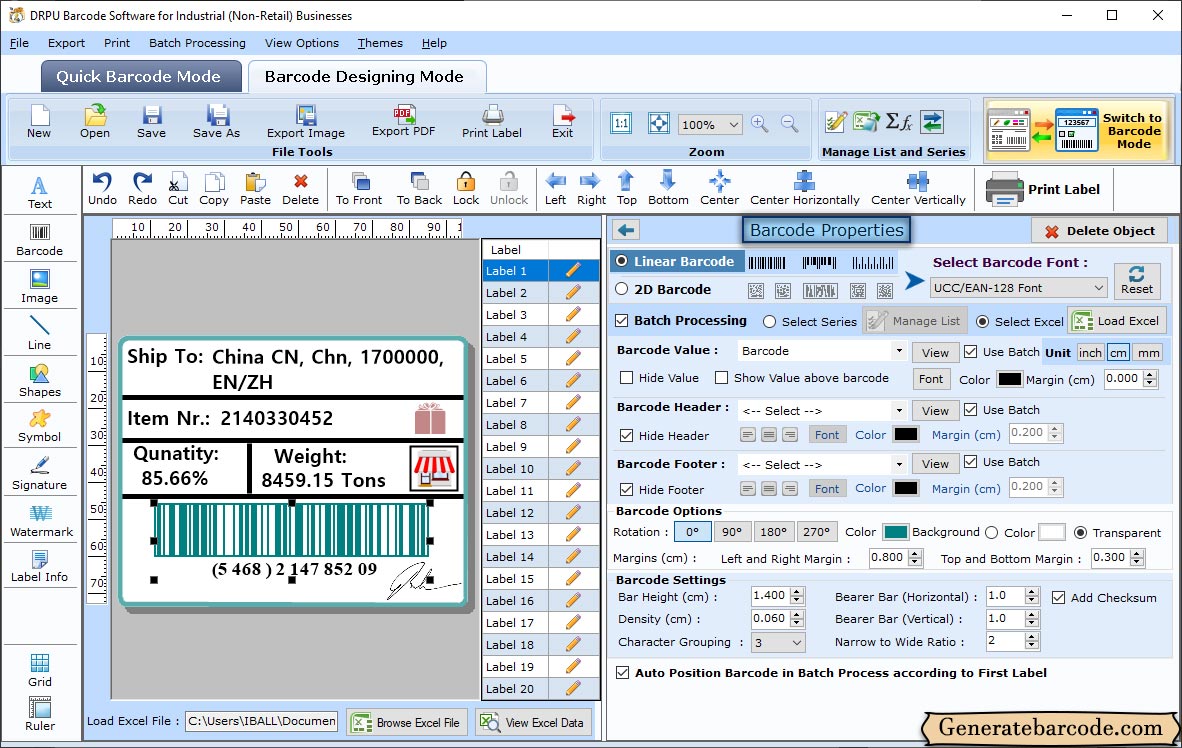Viewport: 1182px width, 748px height.
Task: Toggle the Grid display
Action: pos(40,670)
